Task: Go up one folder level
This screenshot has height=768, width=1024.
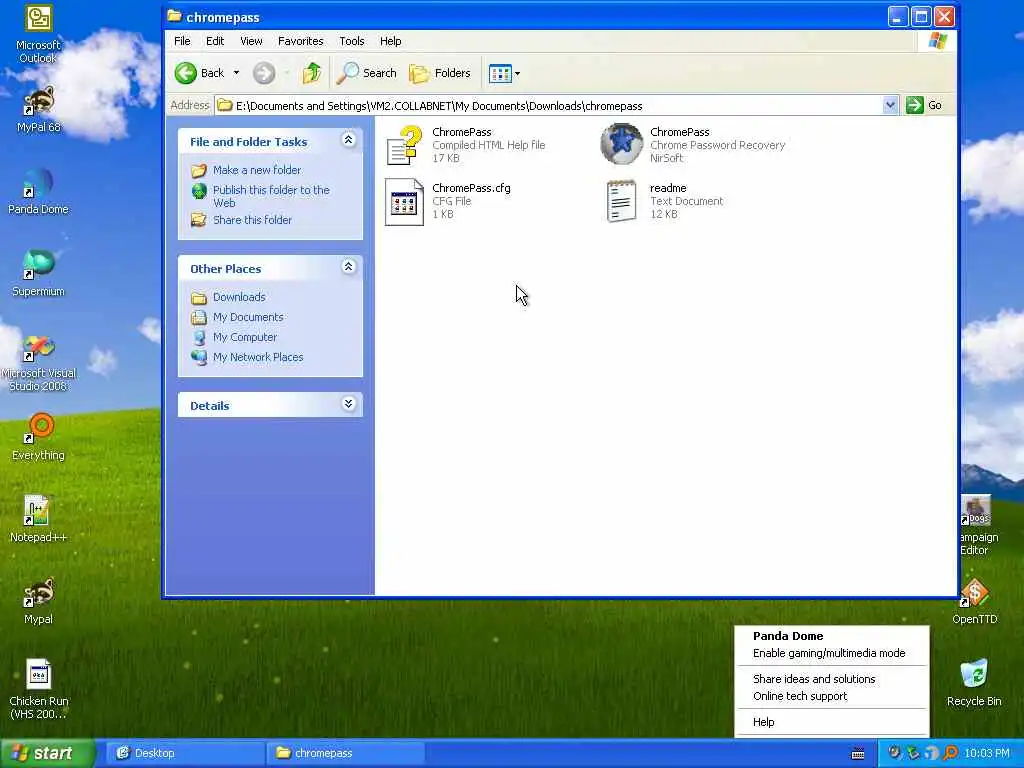Action: point(312,73)
